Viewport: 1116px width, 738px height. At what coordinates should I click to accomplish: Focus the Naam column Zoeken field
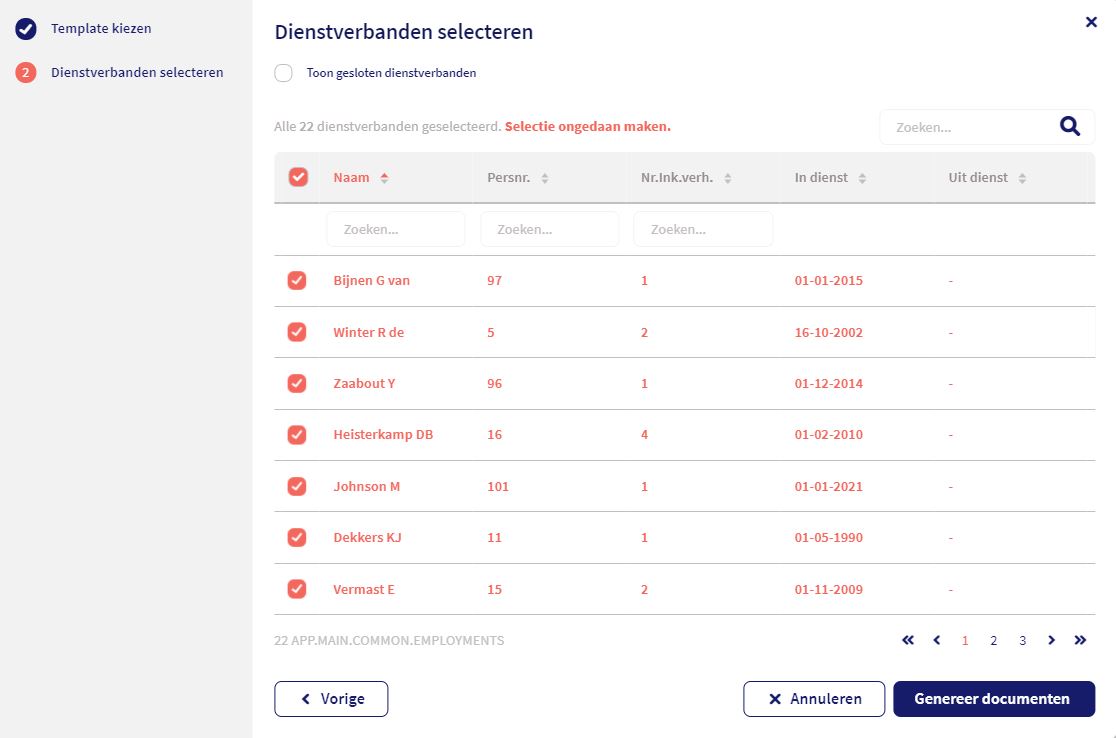pos(395,229)
